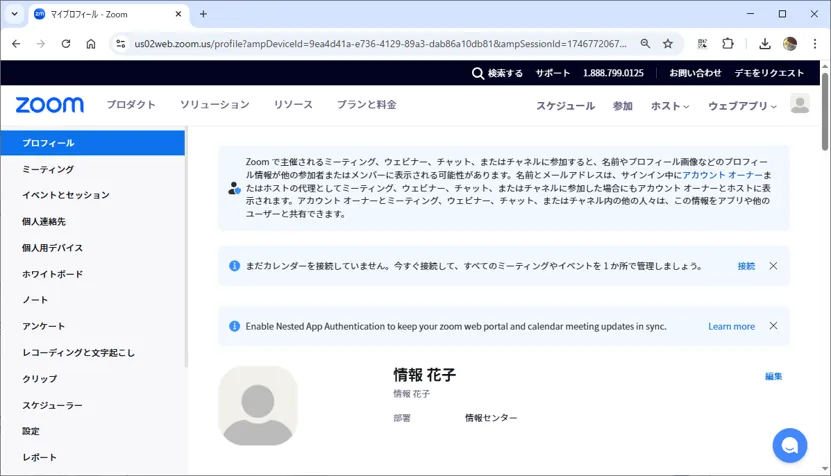Open the chat support bubble
Screen dimensions: 831x476
790,445
